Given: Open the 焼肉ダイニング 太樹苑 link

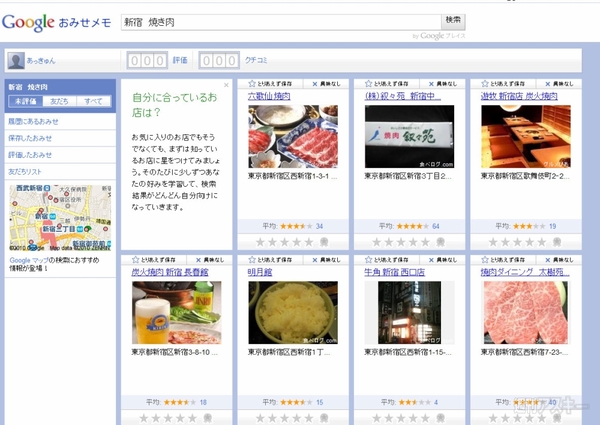Looking at the screenshot, I should tap(525, 272).
